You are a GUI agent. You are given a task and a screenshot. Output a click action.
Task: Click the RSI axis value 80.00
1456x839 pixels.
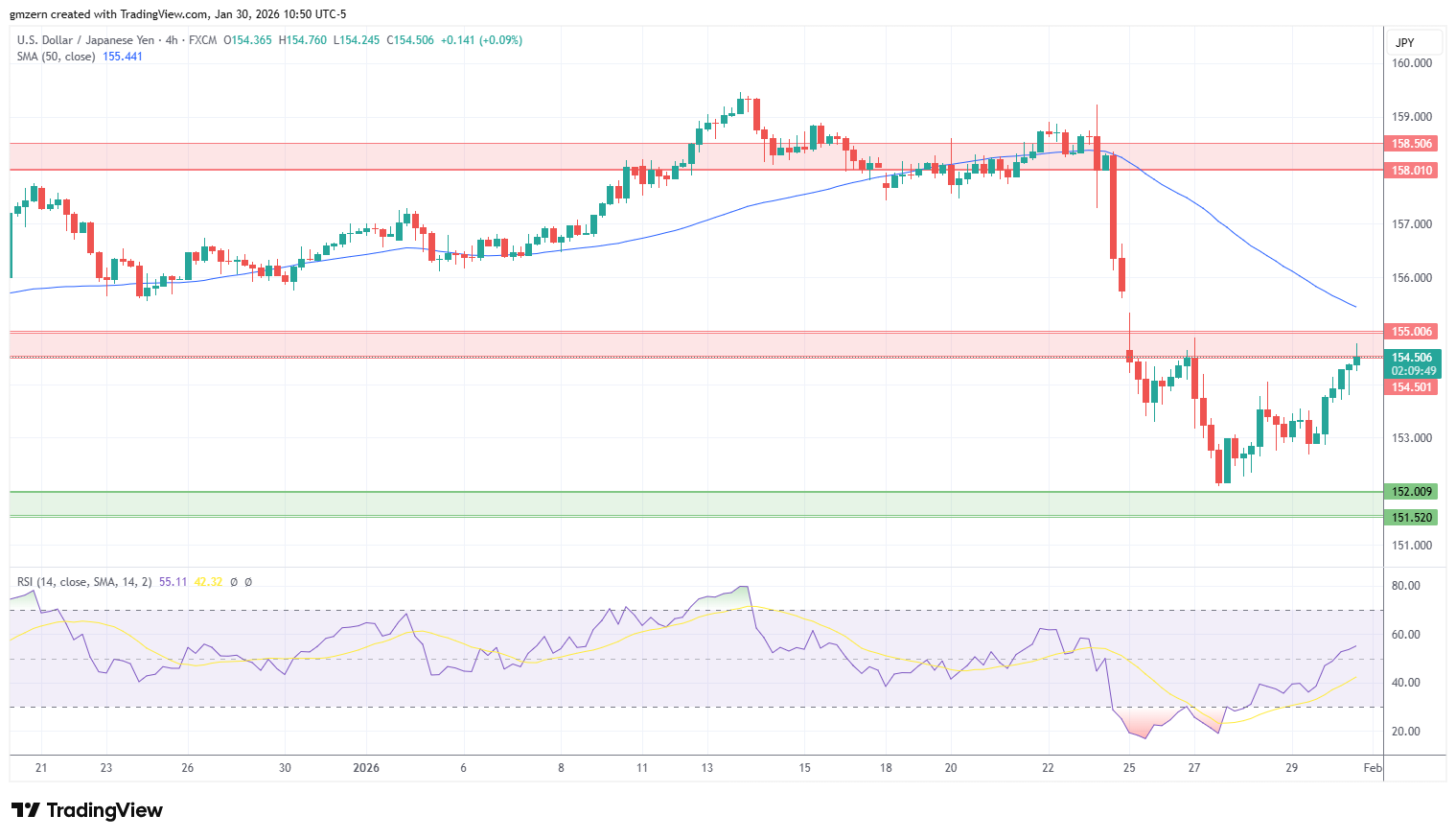coord(1405,586)
